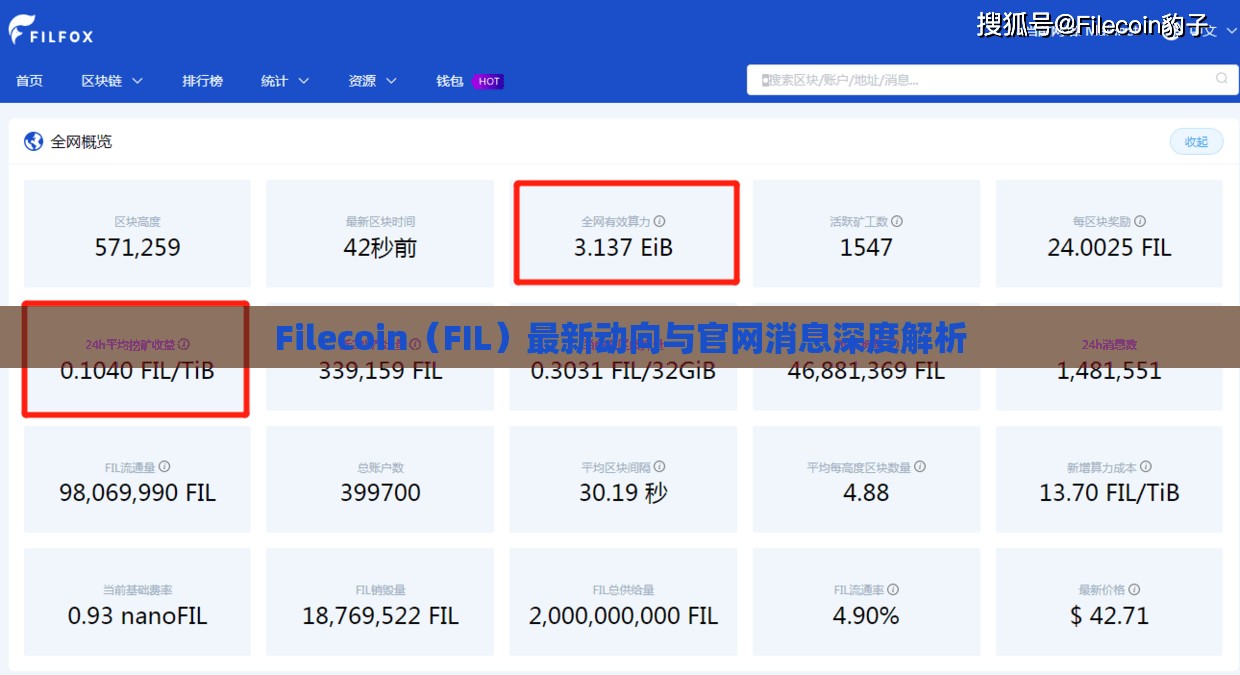Screen dimensions: 1240x675
Task: Open the 钱包 menu item
Action: (450, 81)
